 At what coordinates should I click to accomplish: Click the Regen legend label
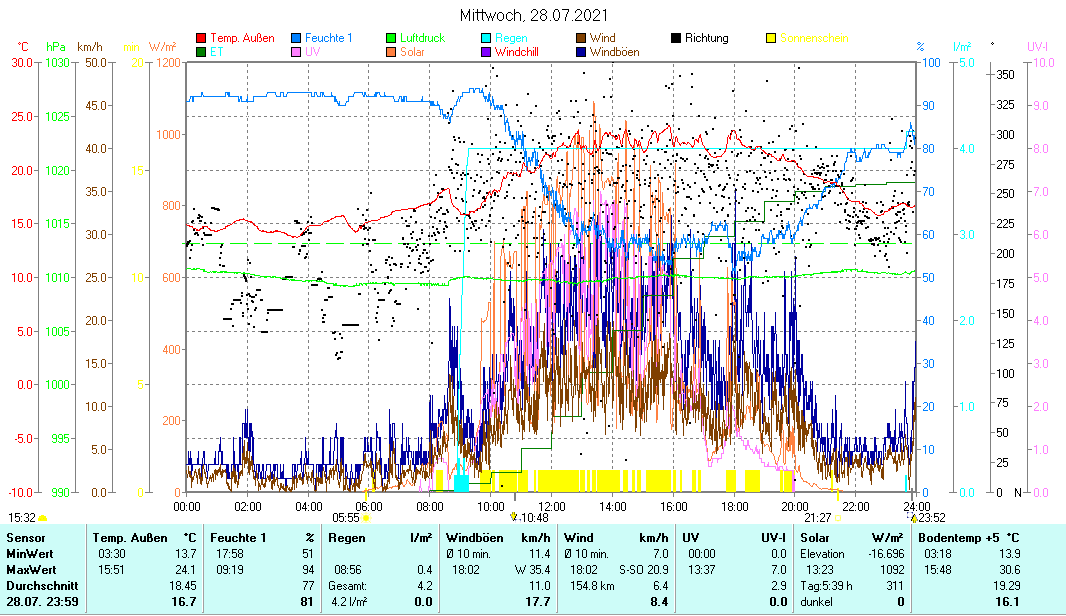coord(511,38)
